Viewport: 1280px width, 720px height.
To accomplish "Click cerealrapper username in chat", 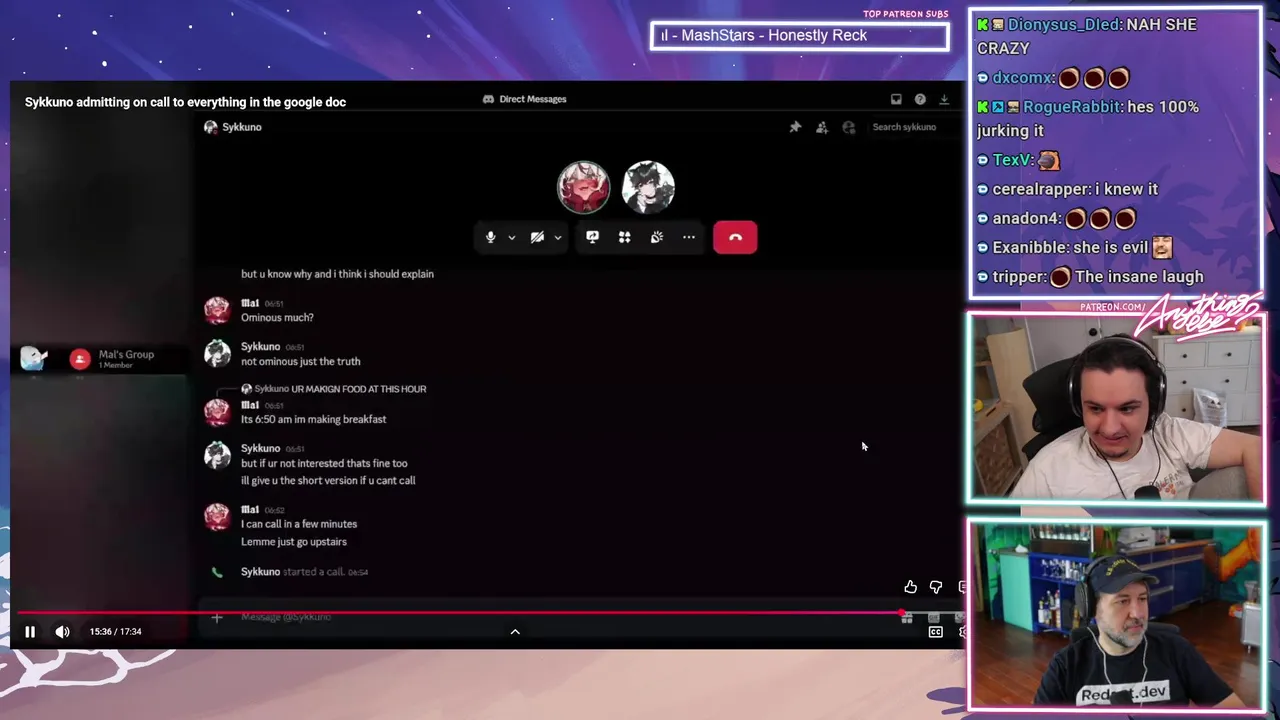I will coord(1038,188).
